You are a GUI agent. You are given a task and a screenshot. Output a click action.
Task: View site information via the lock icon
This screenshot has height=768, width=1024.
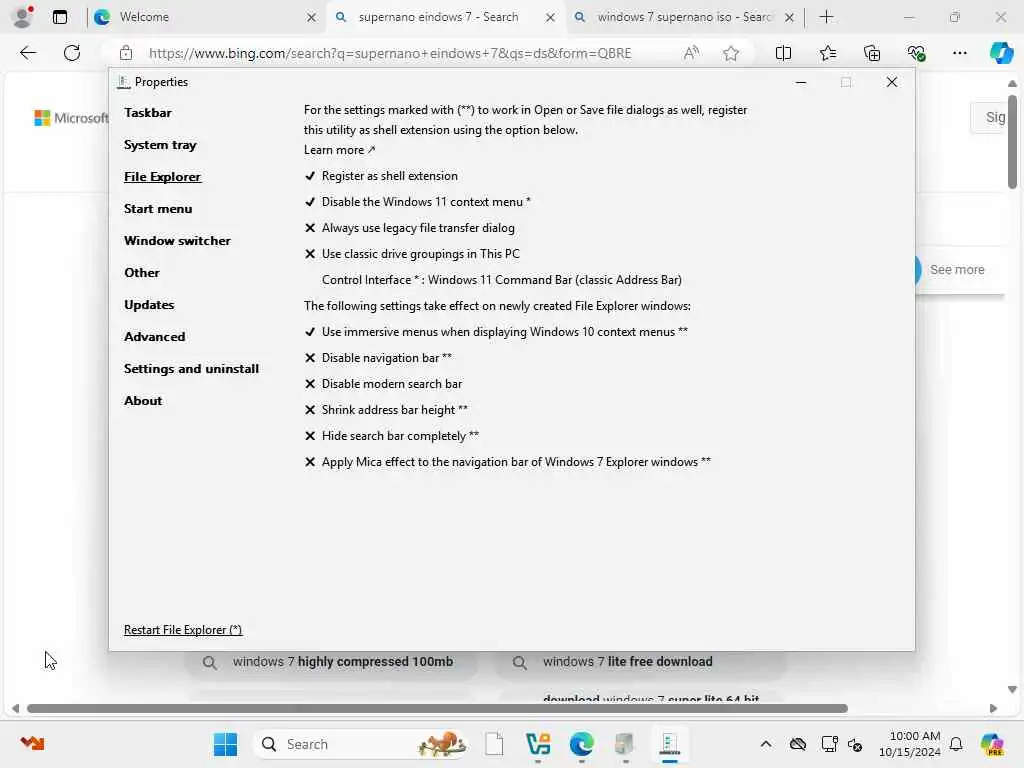click(126, 53)
